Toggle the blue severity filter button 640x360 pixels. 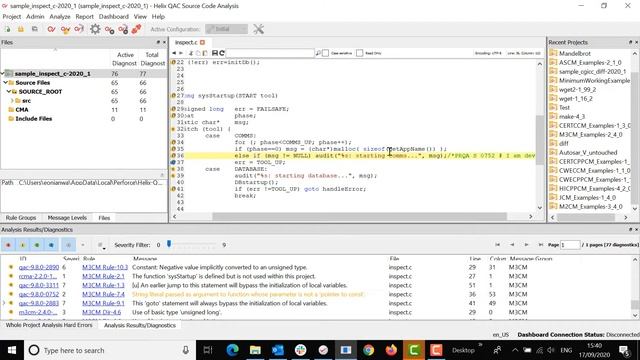pos(51,245)
